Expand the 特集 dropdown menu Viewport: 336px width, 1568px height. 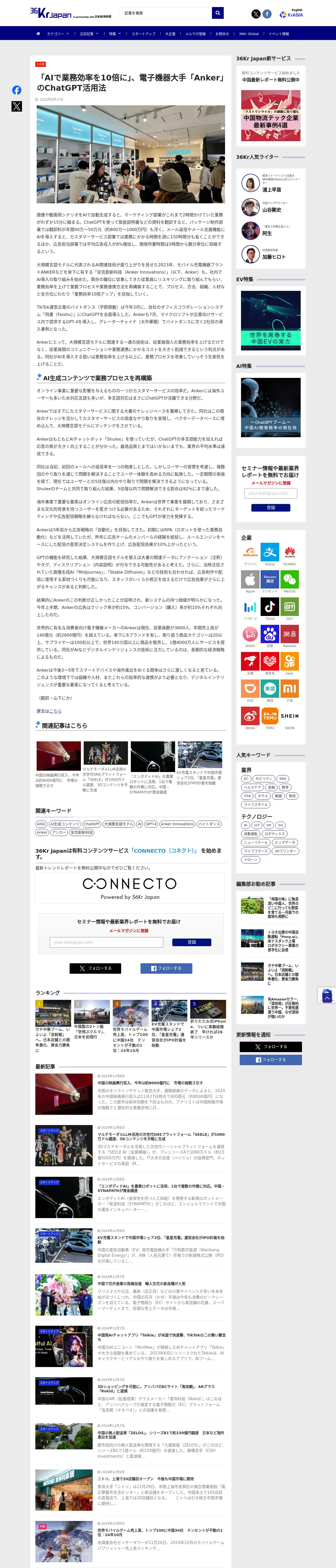click(115, 33)
